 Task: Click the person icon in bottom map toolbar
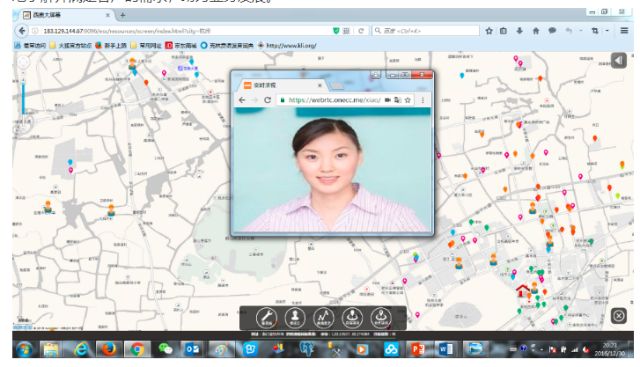[x=295, y=317]
